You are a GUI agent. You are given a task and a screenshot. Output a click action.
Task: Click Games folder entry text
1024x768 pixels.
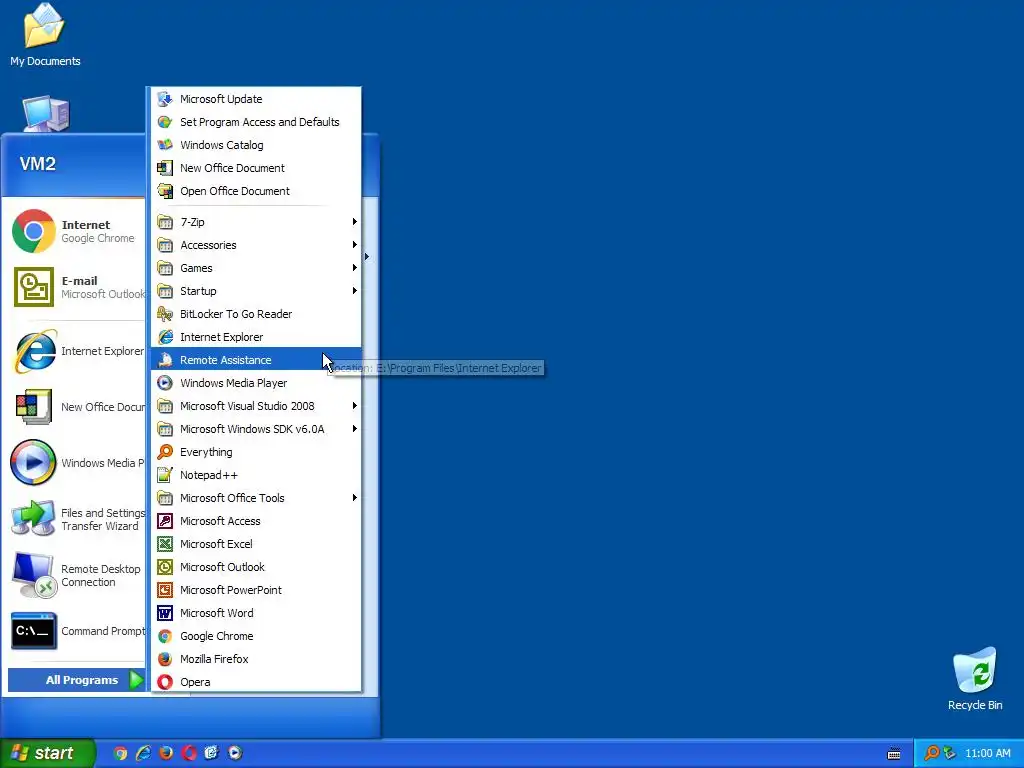click(196, 268)
